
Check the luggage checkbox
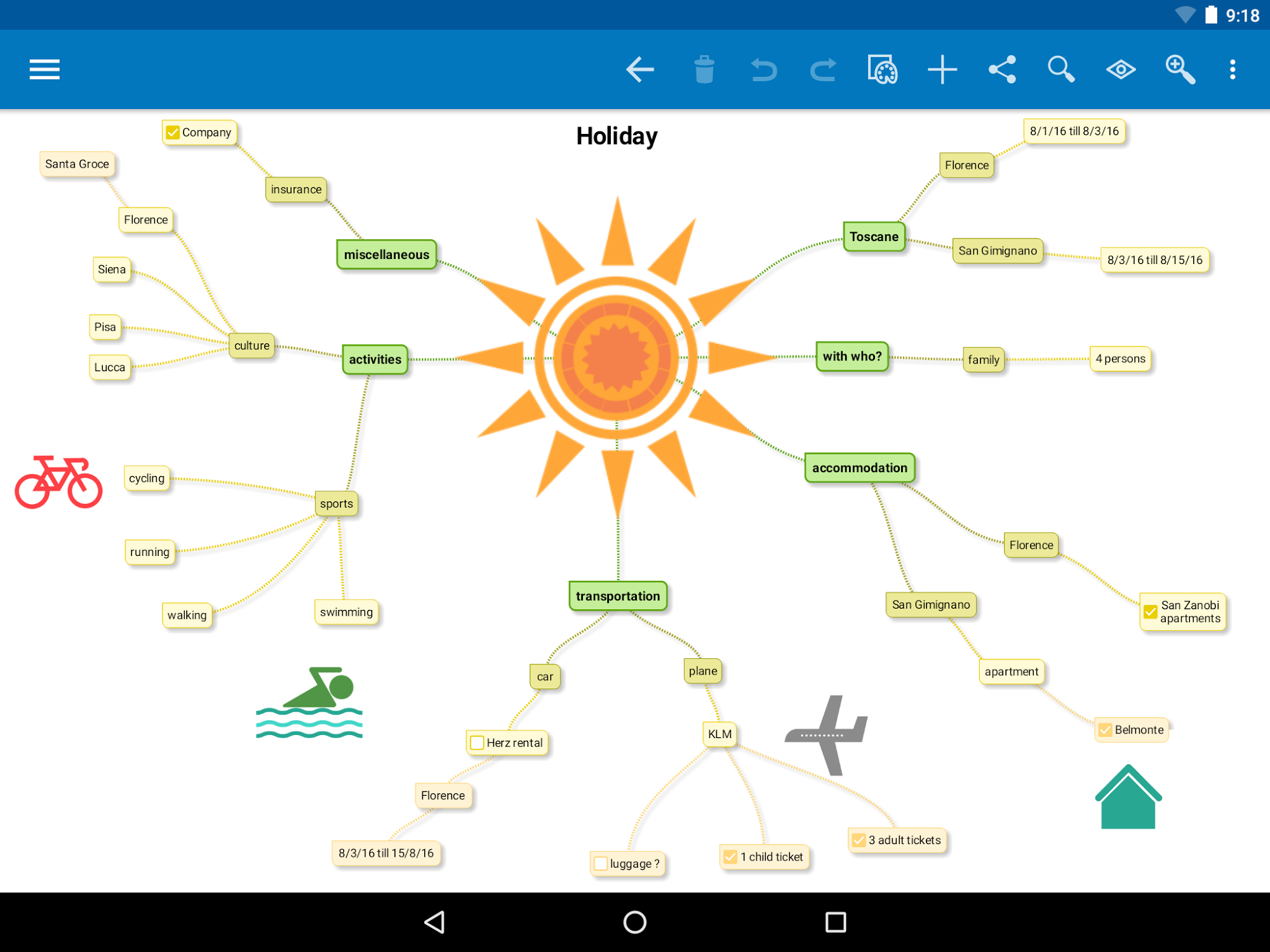601,863
